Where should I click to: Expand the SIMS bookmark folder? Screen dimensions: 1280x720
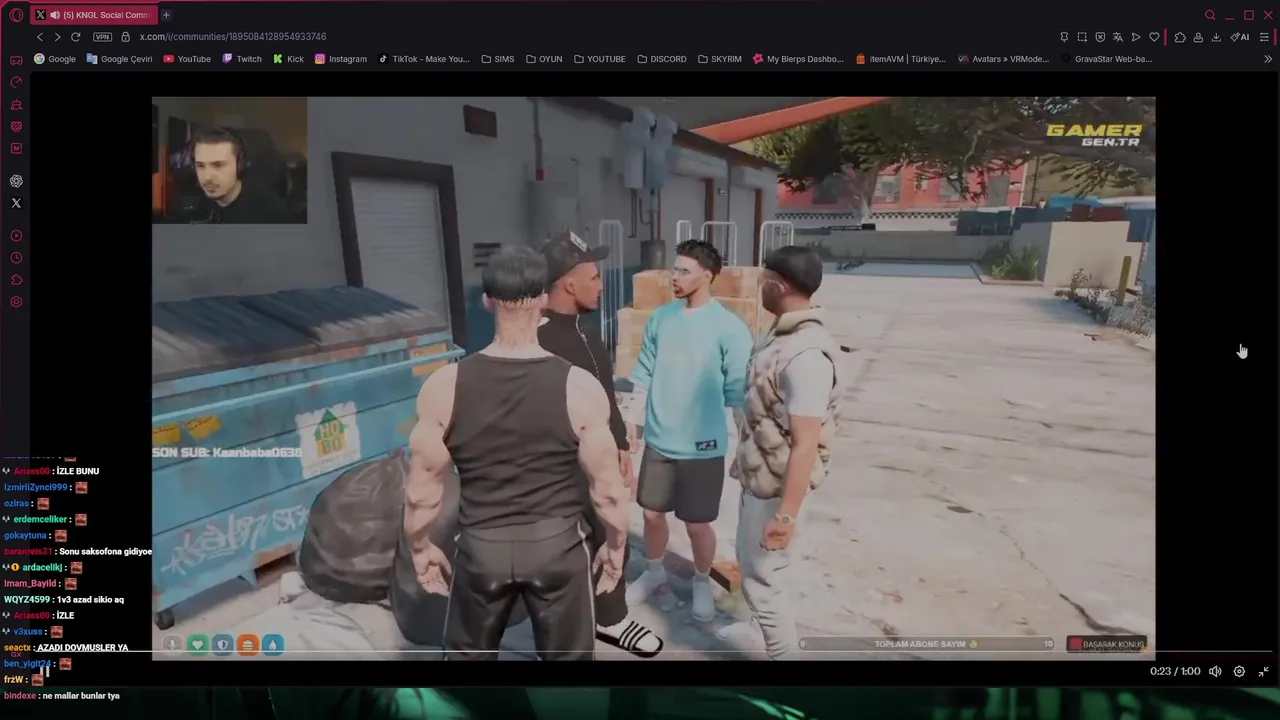click(497, 59)
